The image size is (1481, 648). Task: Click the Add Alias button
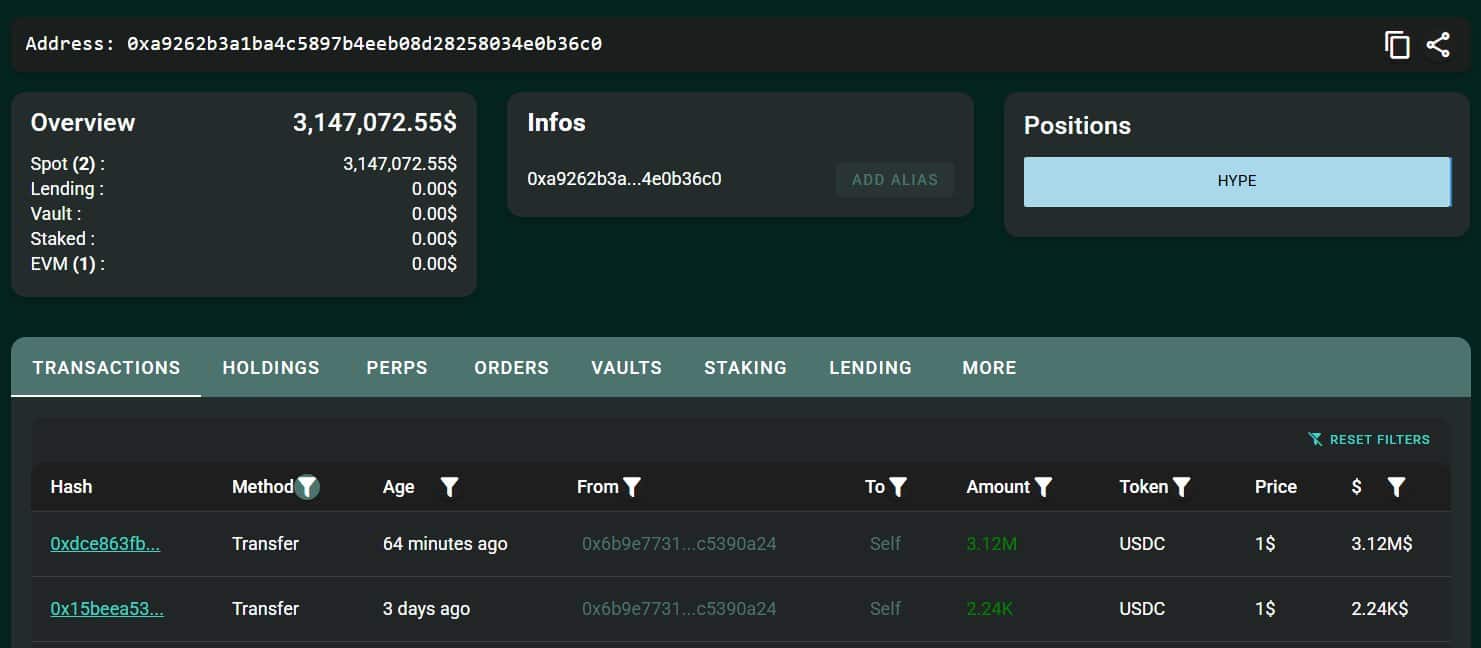coord(895,180)
